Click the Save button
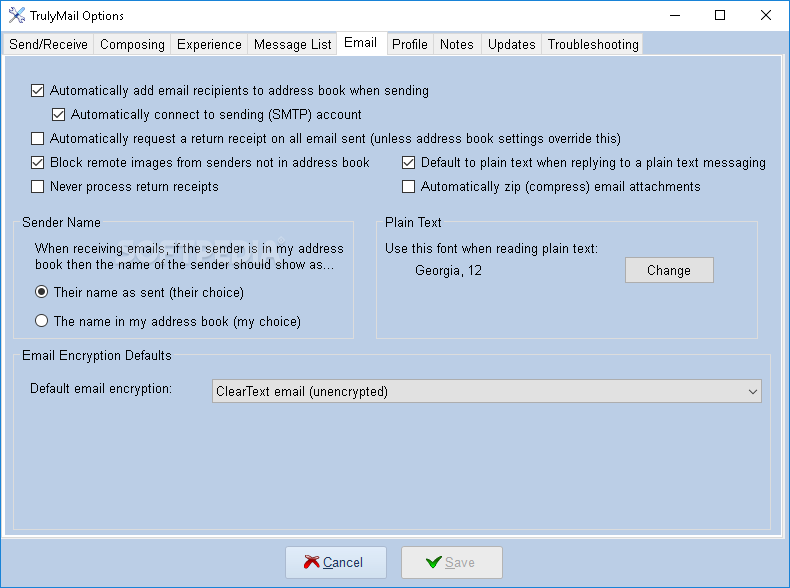The image size is (790, 588). click(x=452, y=562)
